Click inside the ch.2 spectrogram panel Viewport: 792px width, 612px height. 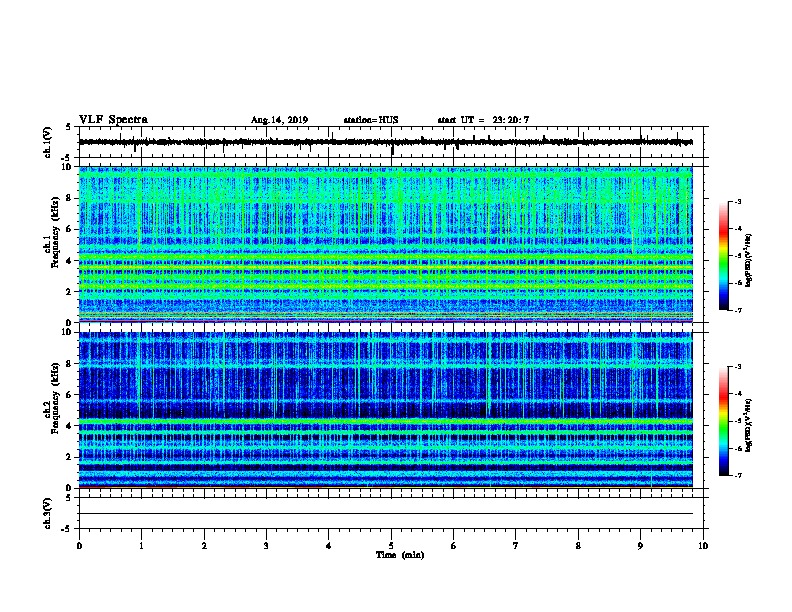[x=386, y=410]
